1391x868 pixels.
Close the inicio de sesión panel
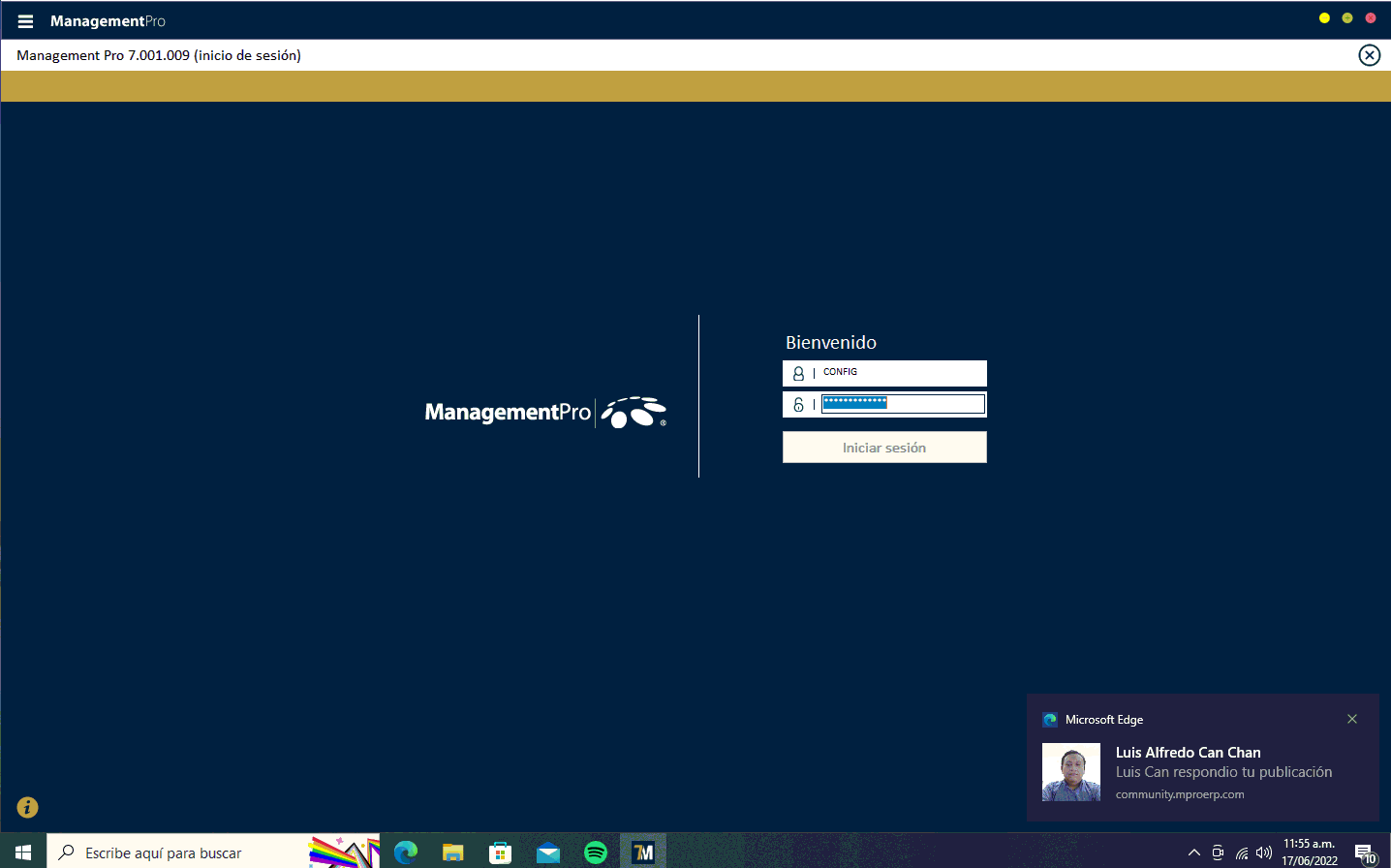click(1369, 55)
